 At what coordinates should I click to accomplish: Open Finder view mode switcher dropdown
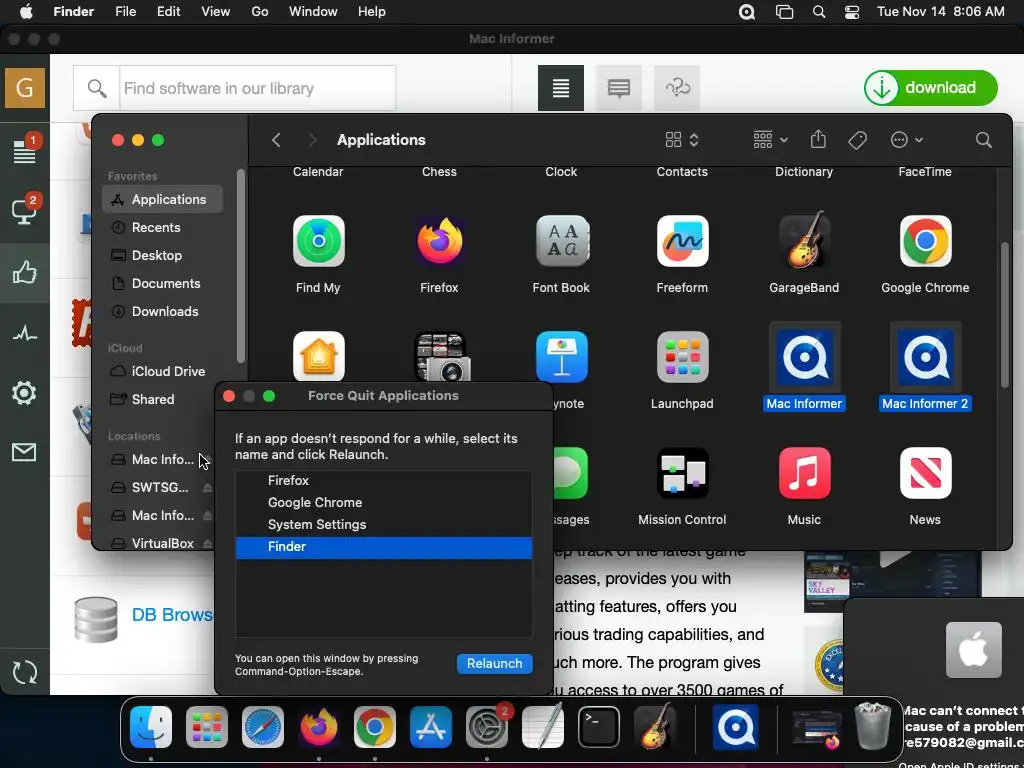[682, 140]
